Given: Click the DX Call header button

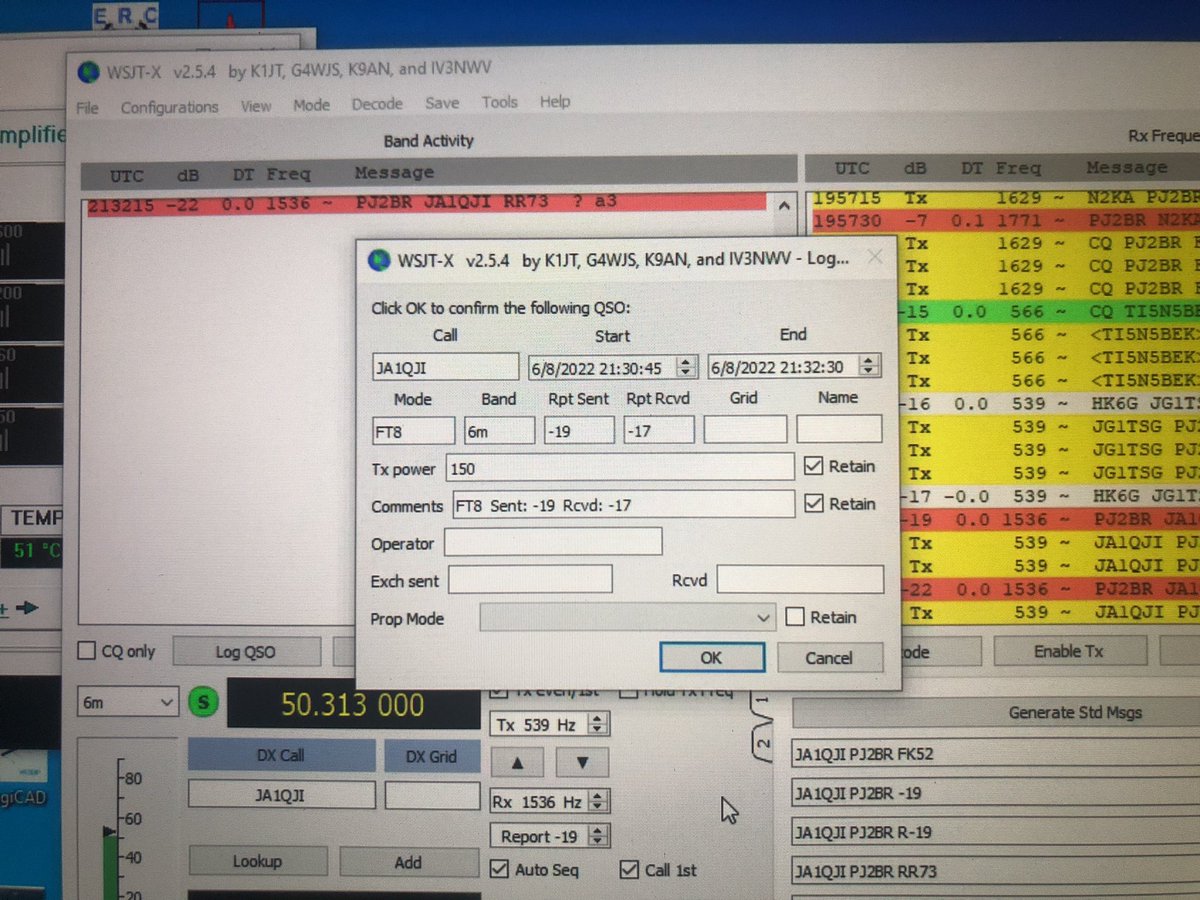Looking at the screenshot, I should coord(281,755).
